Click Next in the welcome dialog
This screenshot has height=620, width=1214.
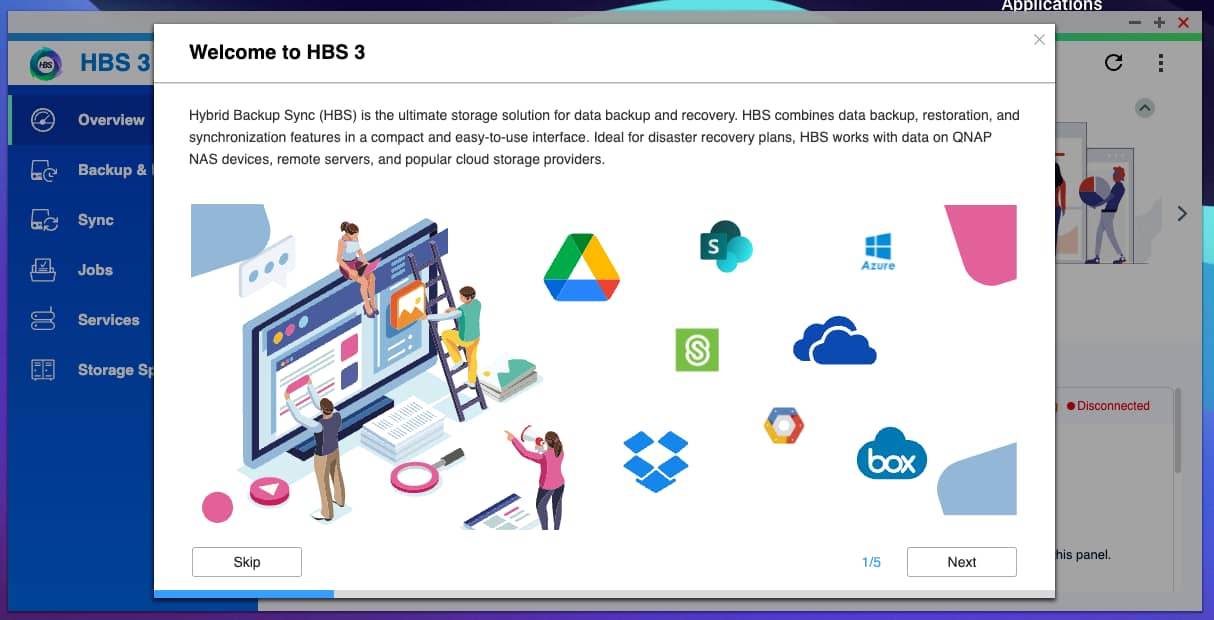(962, 562)
